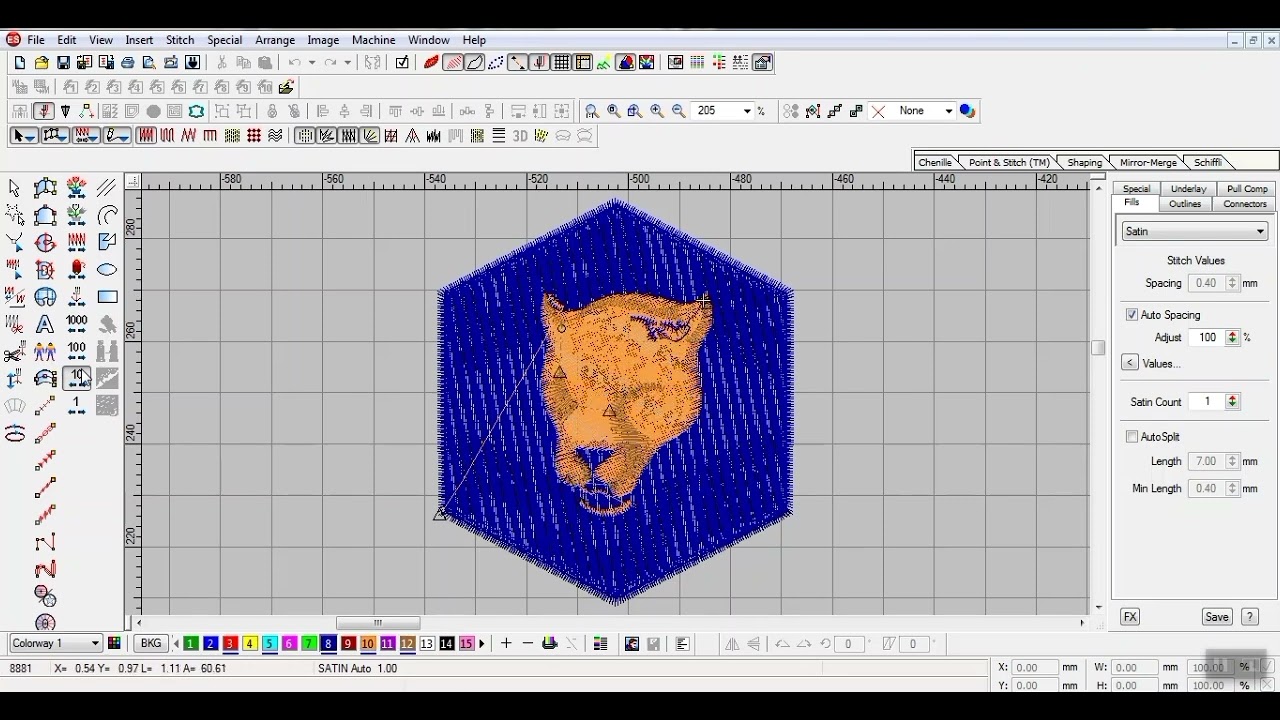Open the Stitch menu

[180, 40]
